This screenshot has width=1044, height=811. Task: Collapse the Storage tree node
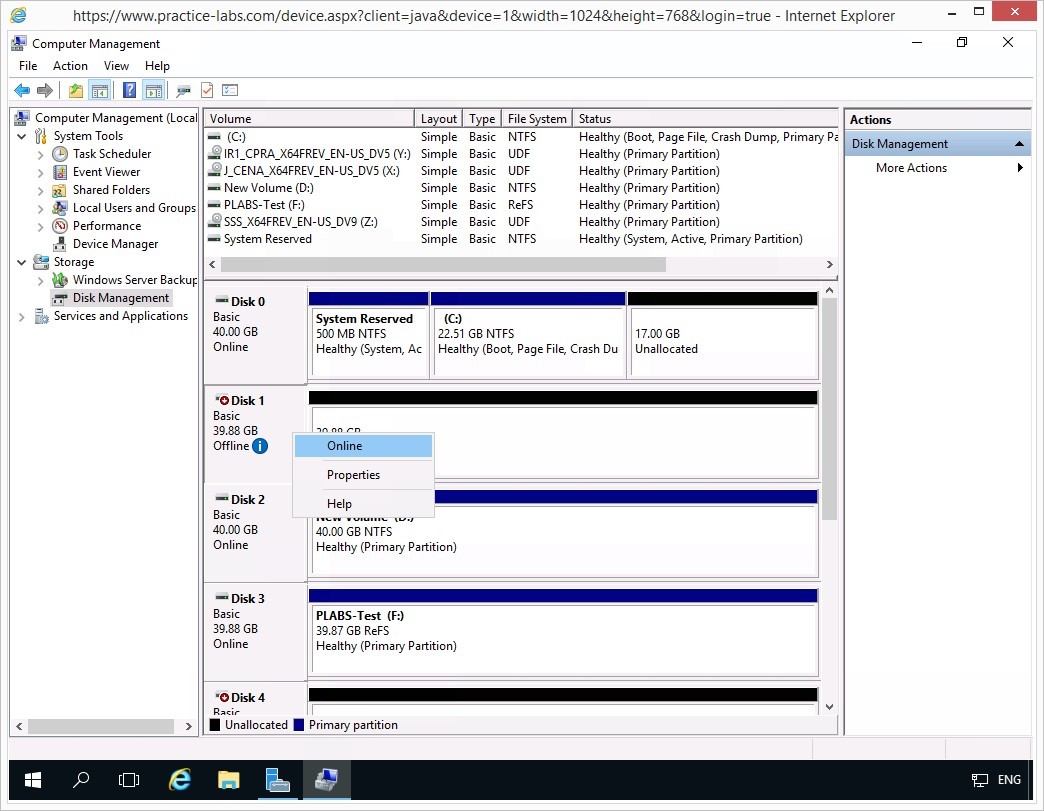(22, 262)
